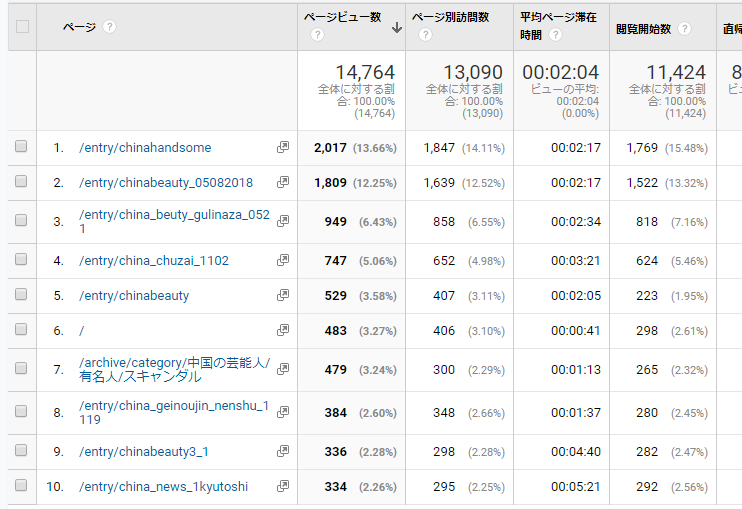Image resolution: width=742 pixels, height=509 pixels.
Task: Show help tooltip for ページビュー数
Action: click(x=318, y=35)
